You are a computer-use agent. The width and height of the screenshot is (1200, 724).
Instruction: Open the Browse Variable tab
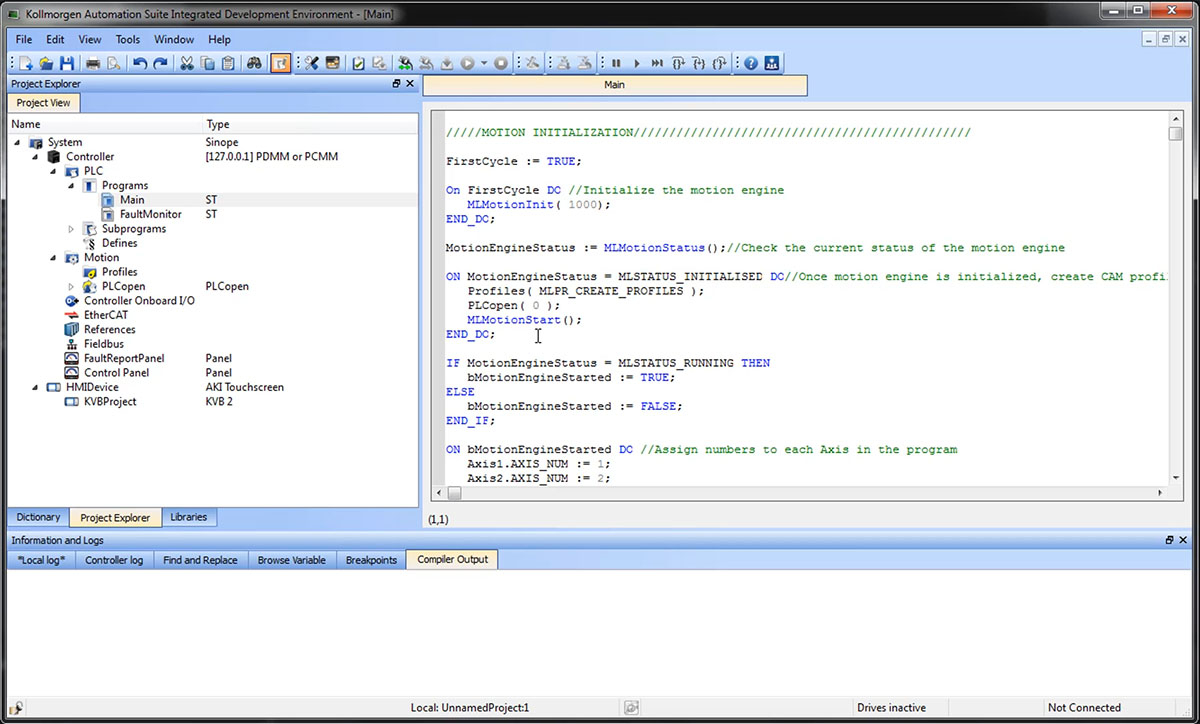coord(292,560)
